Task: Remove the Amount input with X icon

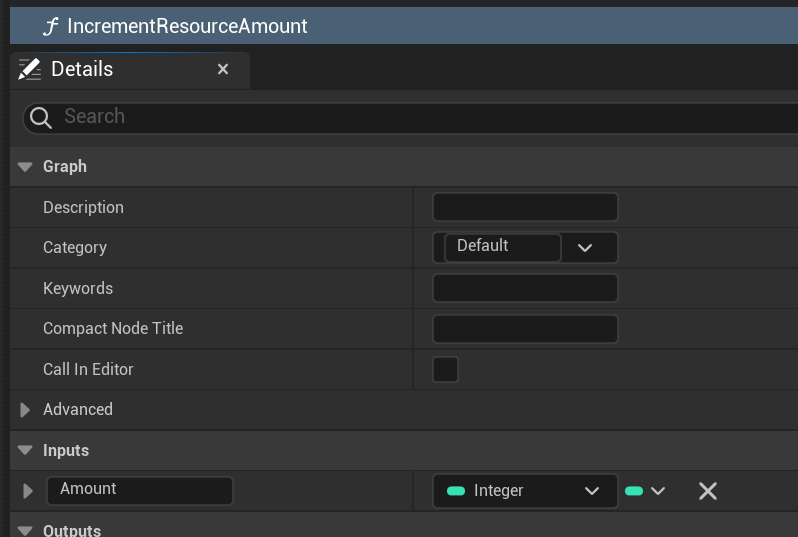Action: (x=708, y=491)
